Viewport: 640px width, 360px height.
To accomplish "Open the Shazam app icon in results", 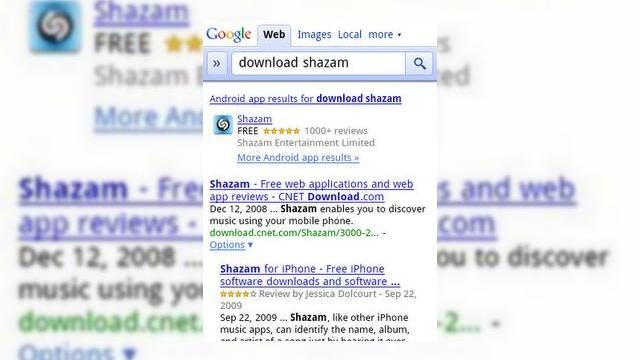I will (223, 124).
